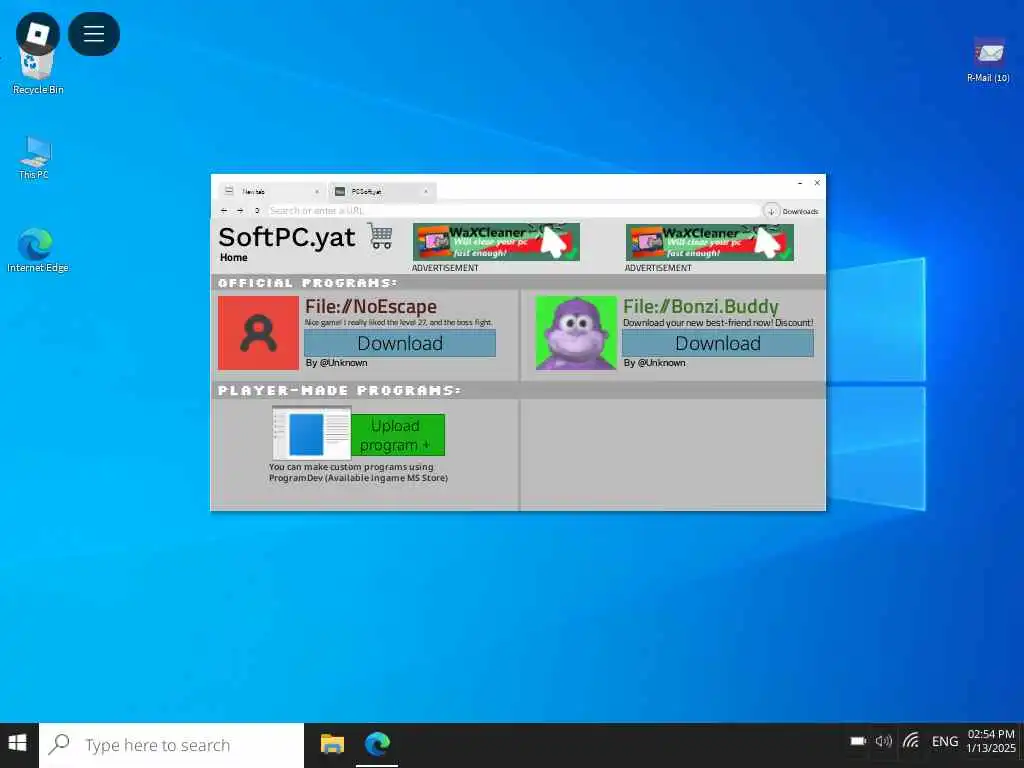This screenshot has width=1024, height=768.
Task: Click the volume speaker icon in tray
Action: pos(884,741)
